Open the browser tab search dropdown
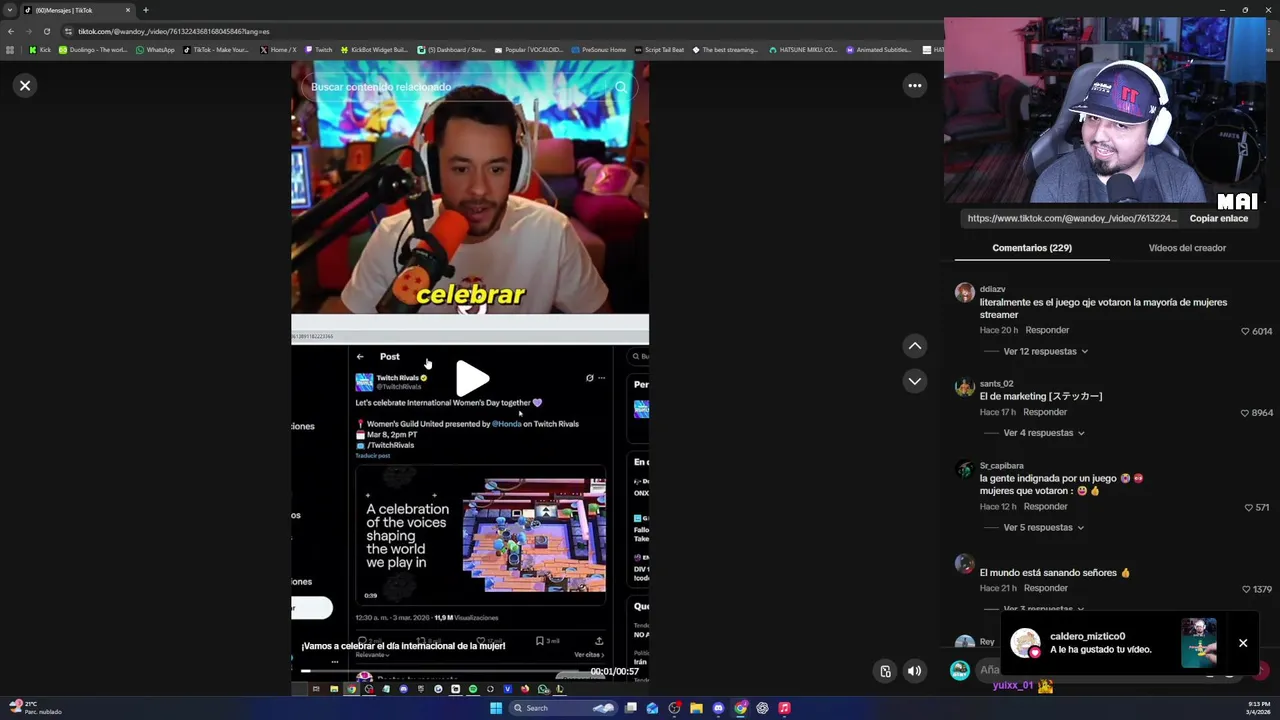Image resolution: width=1280 pixels, height=720 pixels. coord(9,10)
